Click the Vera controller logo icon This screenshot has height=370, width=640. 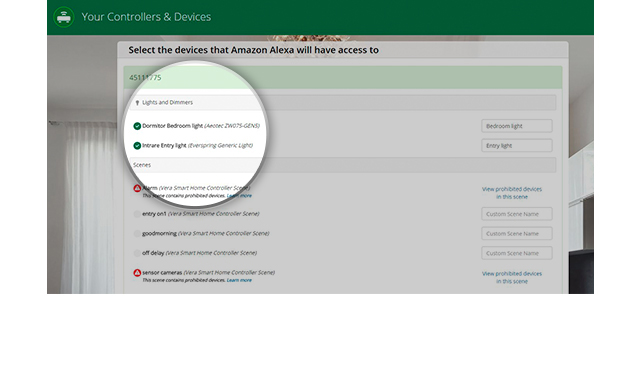pos(64,17)
